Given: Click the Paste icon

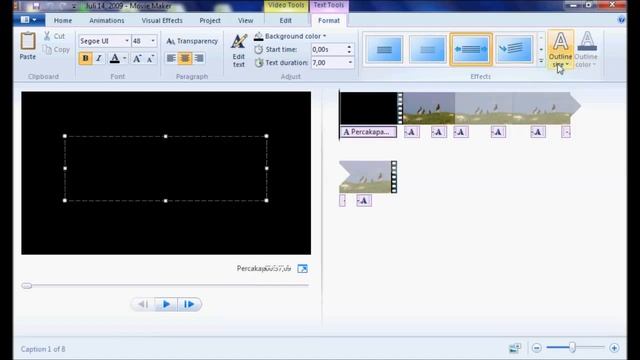Looking at the screenshot, I should [x=28, y=42].
